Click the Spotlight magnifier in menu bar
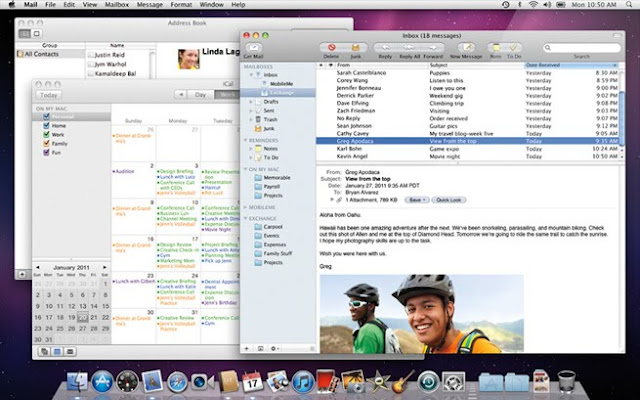Image resolution: width=640 pixels, height=400 pixels. click(629, 4)
